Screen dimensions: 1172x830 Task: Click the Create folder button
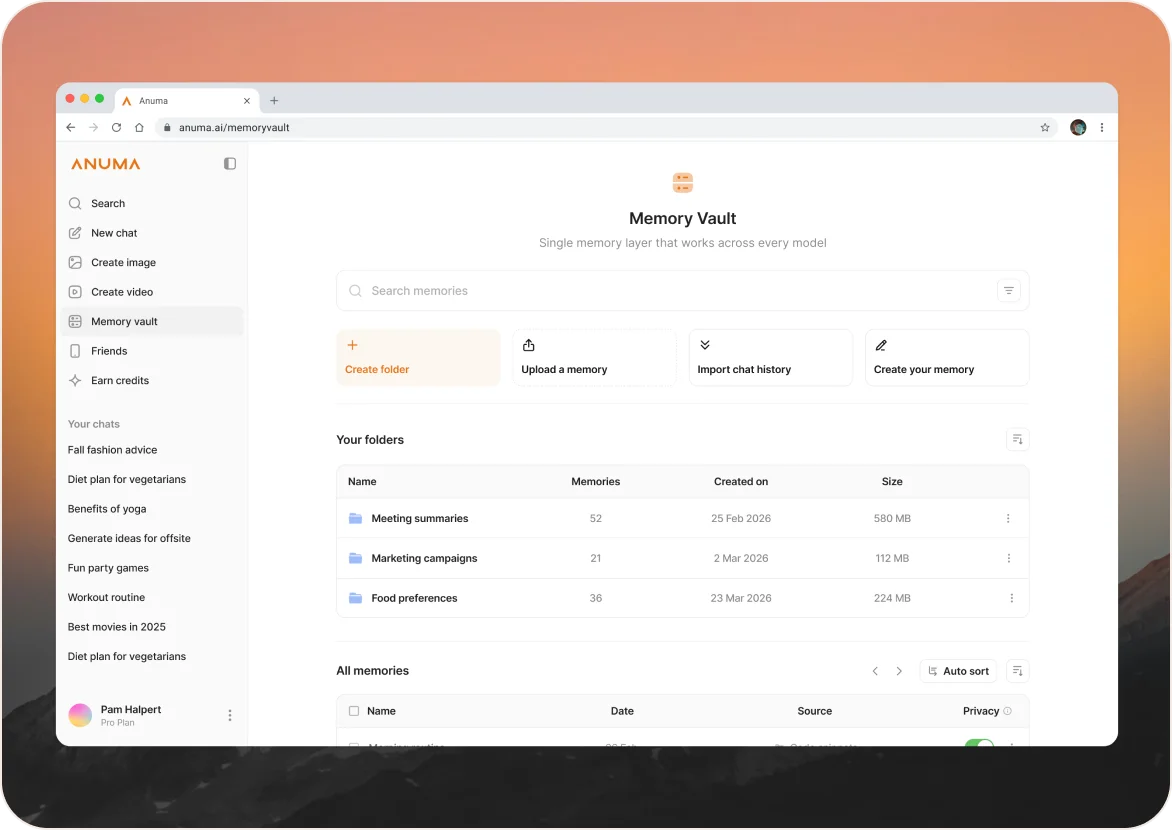[x=418, y=358]
